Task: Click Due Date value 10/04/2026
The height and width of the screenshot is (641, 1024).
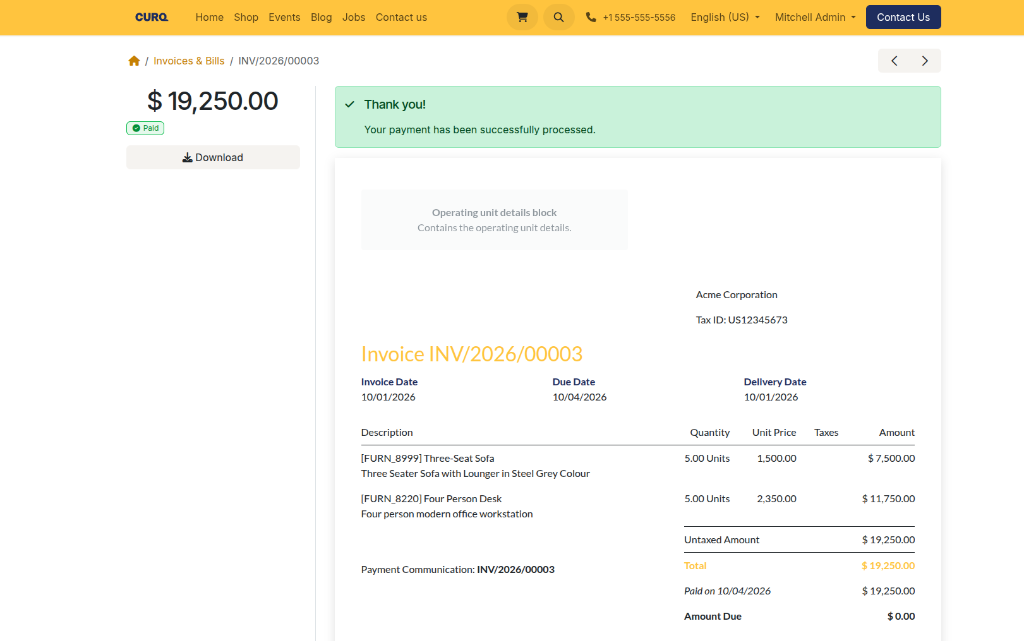Action: coord(579,397)
